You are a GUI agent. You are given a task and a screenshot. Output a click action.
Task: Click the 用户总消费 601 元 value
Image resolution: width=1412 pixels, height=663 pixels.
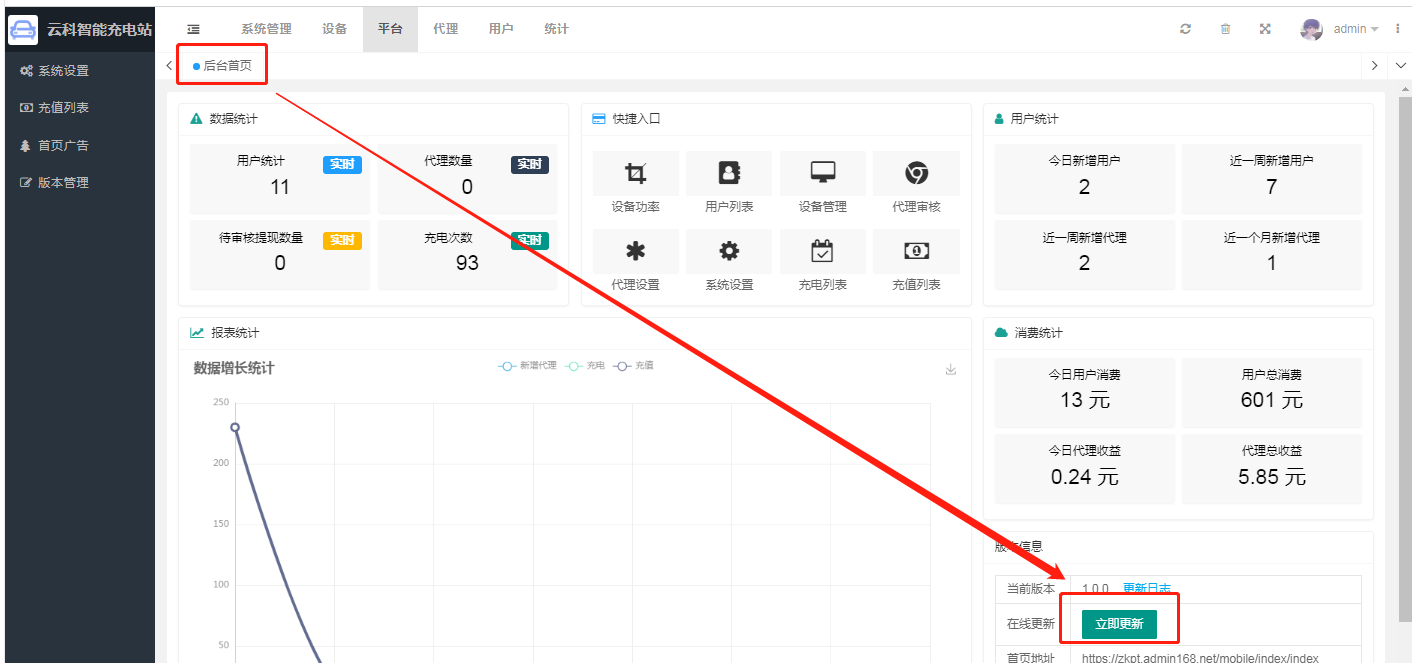pos(1272,400)
